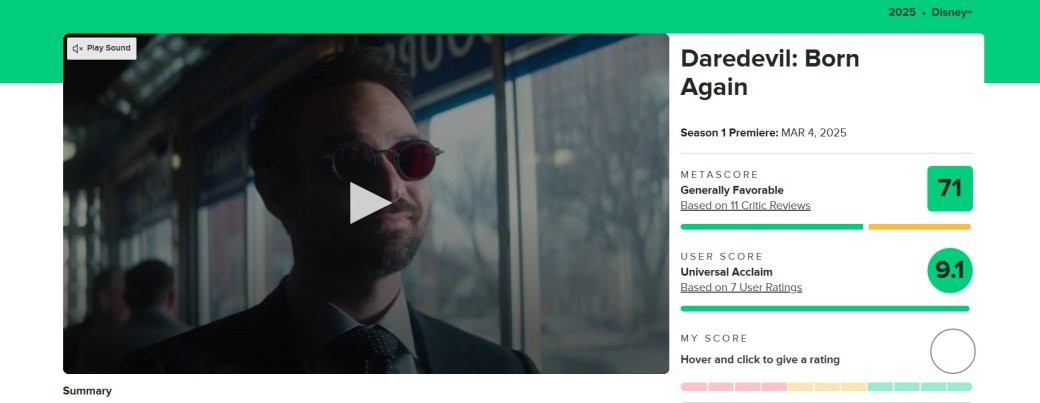Click the Summary heading below the video
The width and height of the screenshot is (1040, 403).
pos(87,390)
